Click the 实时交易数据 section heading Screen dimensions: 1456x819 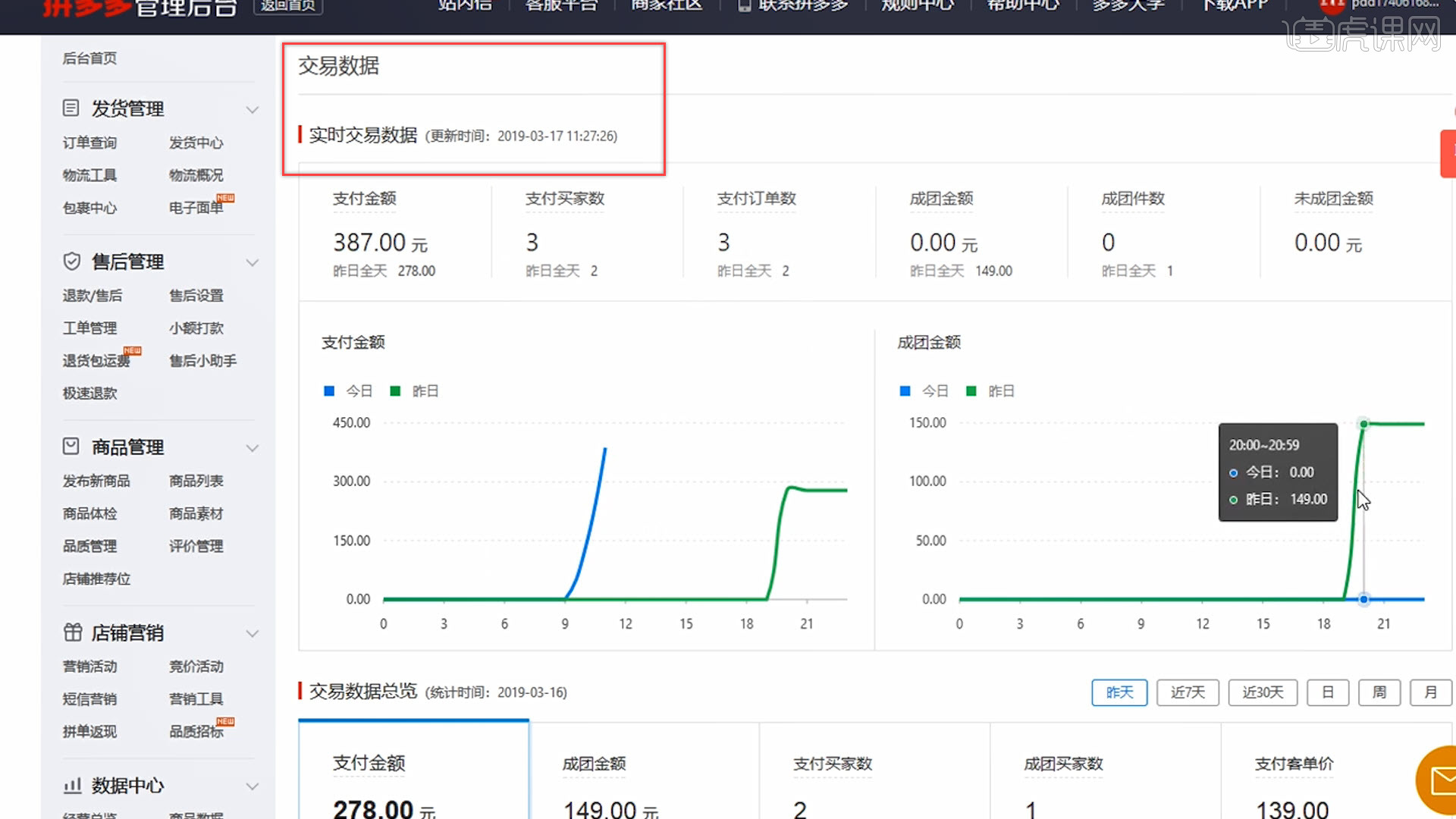coord(362,135)
